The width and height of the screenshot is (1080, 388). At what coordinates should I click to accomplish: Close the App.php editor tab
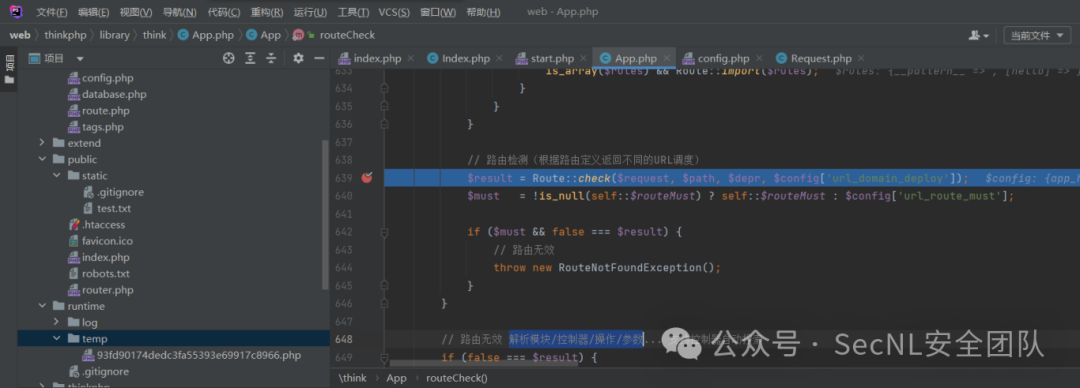(x=666, y=59)
